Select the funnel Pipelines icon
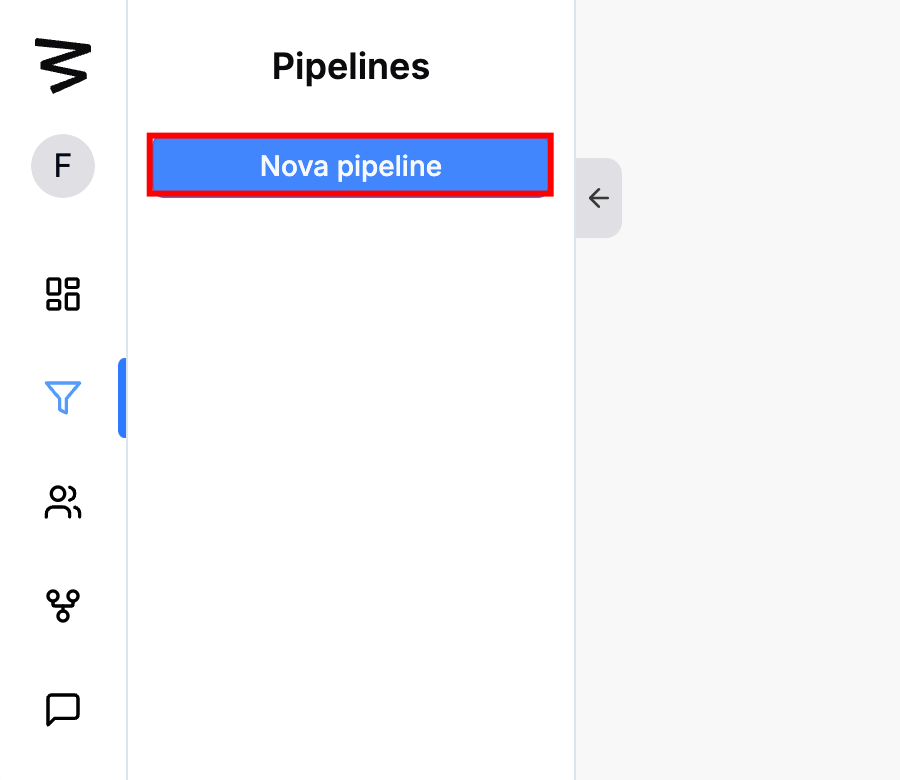900x780 pixels. (62, 397)
